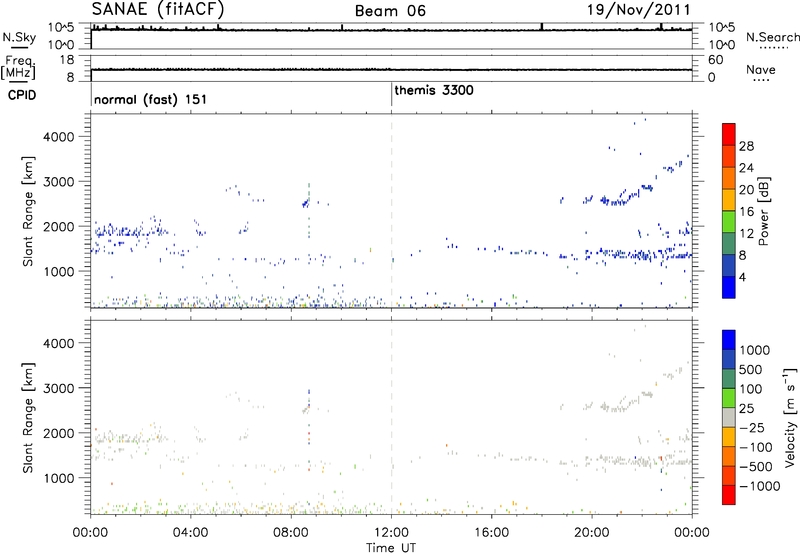Click the "Beam 06" heading

coord(390,11)
